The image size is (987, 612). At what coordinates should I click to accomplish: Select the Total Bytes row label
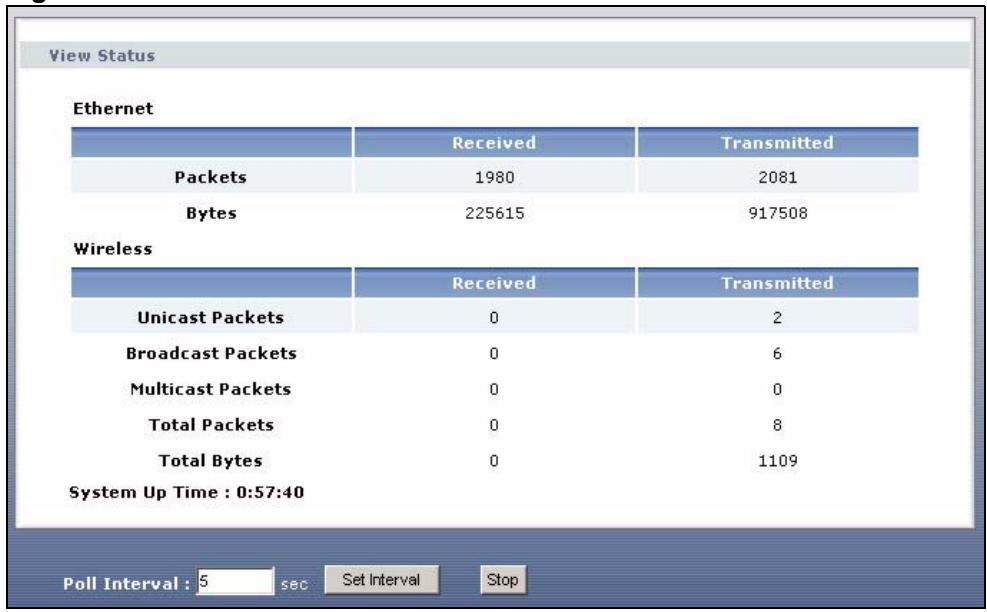point(211,461)
